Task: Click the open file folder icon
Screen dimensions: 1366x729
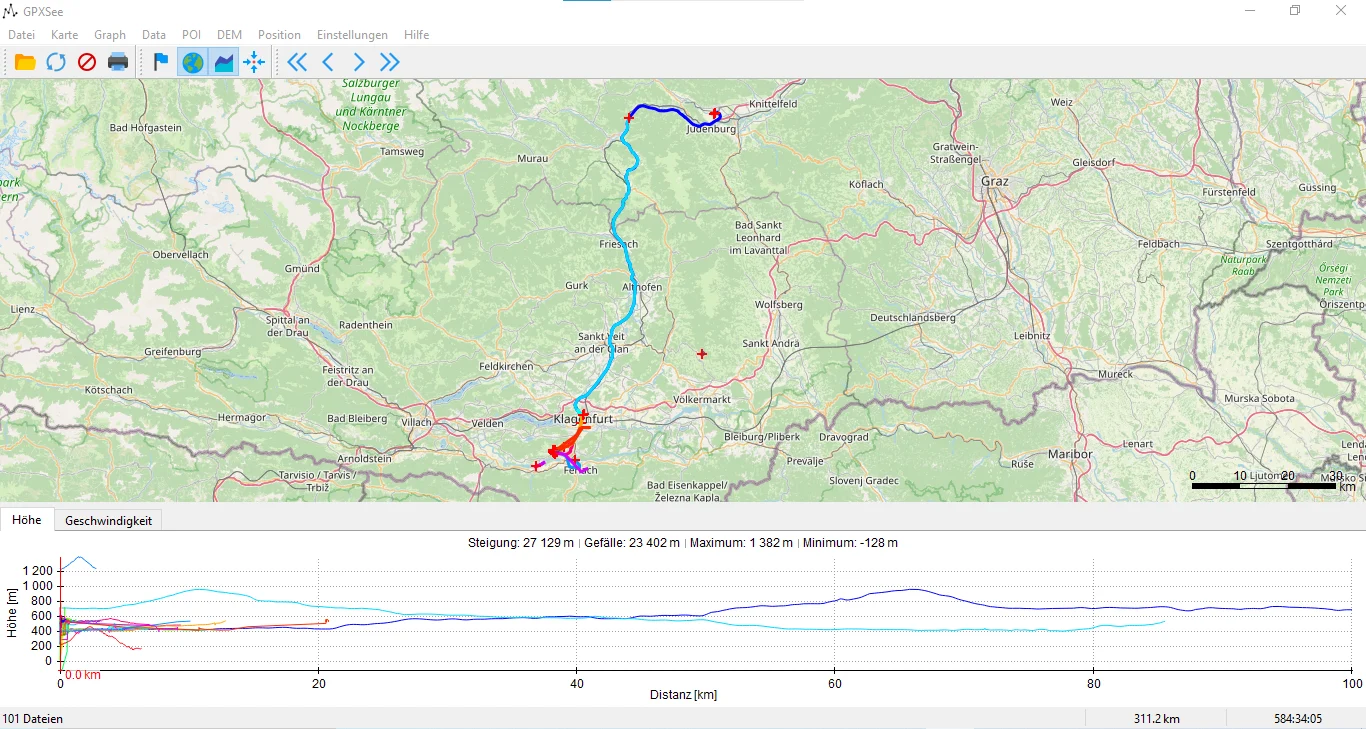Action: pos(25,62)
